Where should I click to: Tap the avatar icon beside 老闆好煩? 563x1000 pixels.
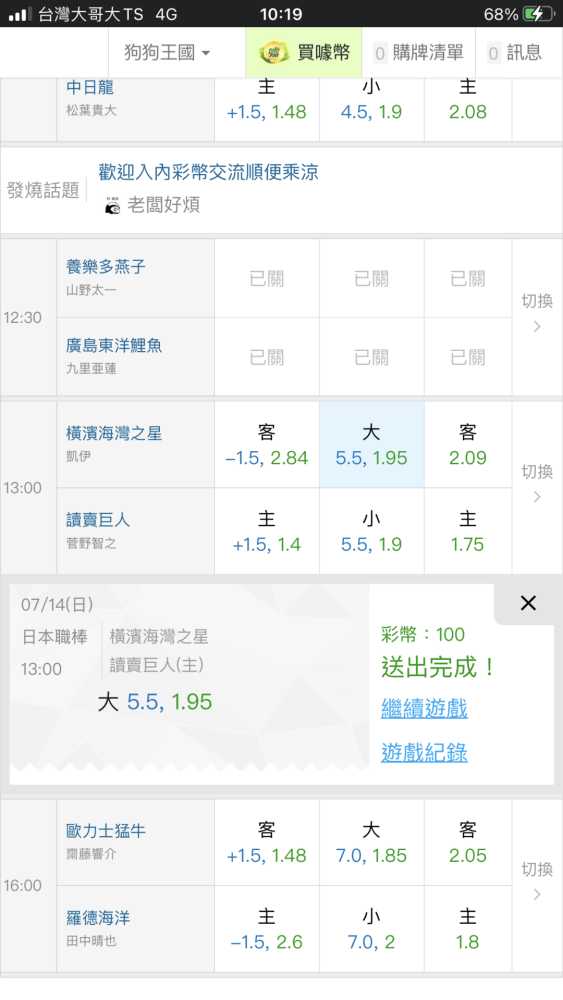(113, 205)
